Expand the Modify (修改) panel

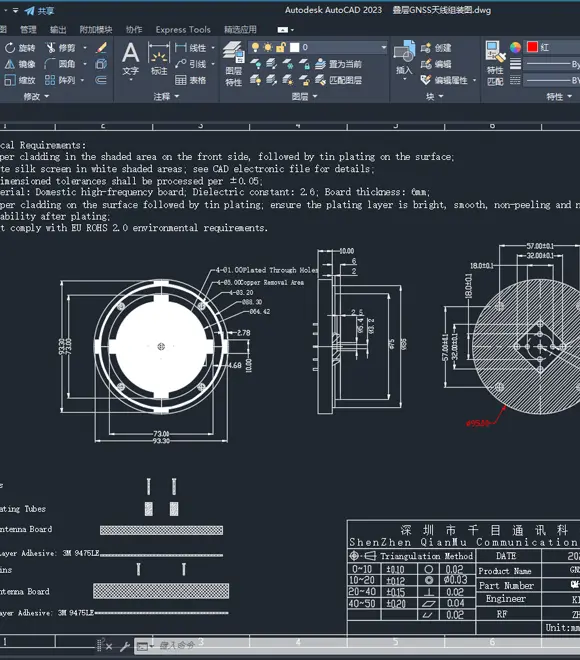coord(36,96)
